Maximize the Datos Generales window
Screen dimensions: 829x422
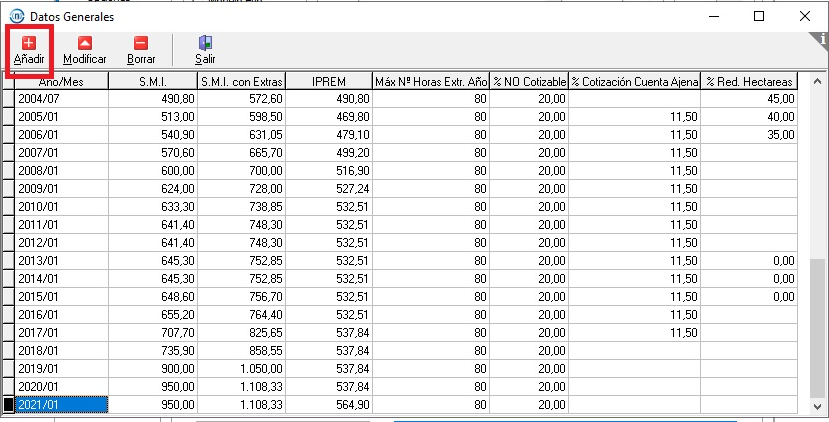(x=759, y=16)
